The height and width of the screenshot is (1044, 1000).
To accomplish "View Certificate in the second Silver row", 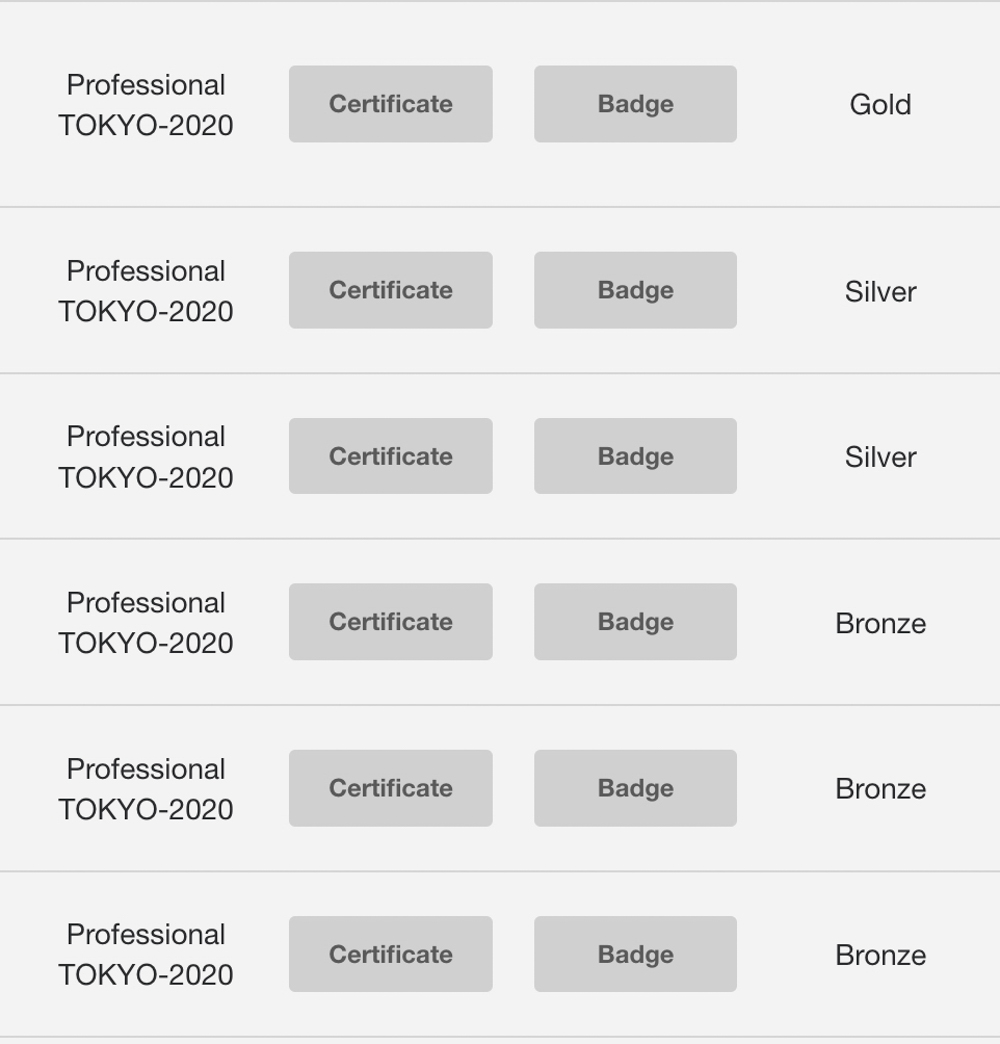I will (x=391, y=456).
